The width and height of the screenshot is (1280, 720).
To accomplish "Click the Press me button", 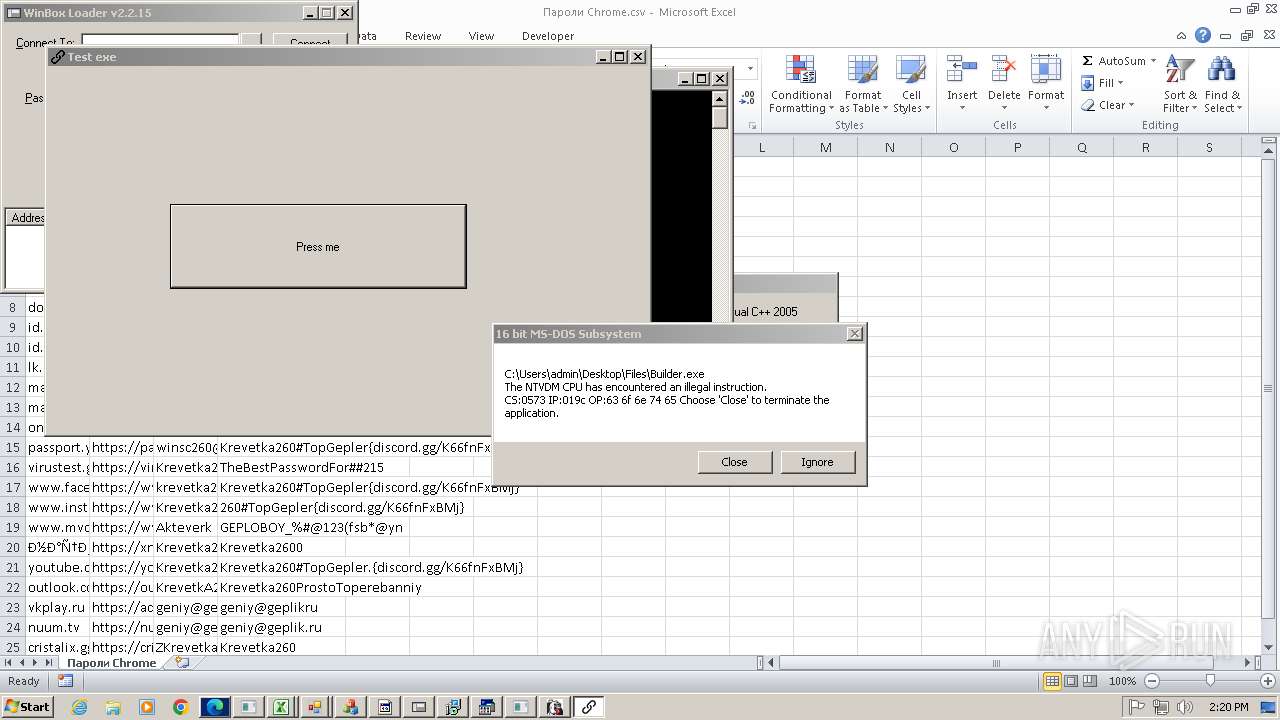I will 318,247.
